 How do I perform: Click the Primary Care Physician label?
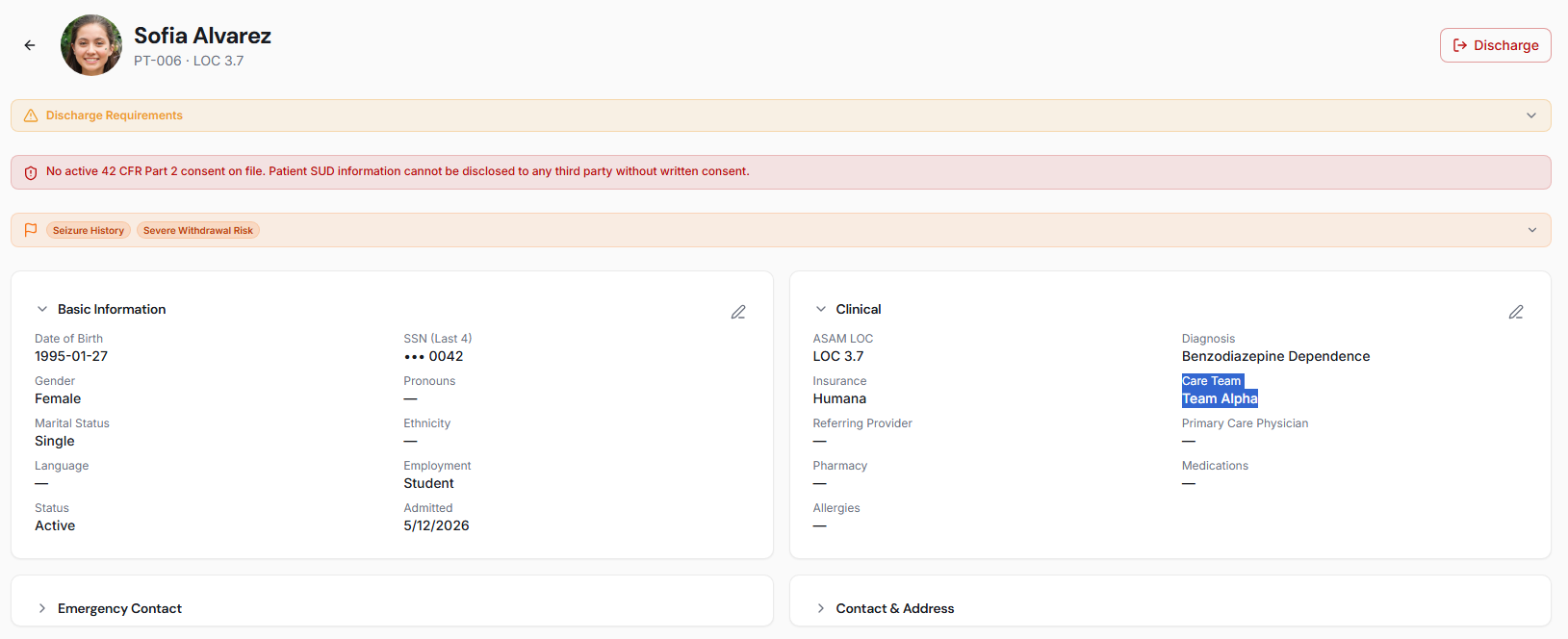tap(1245, 423)
